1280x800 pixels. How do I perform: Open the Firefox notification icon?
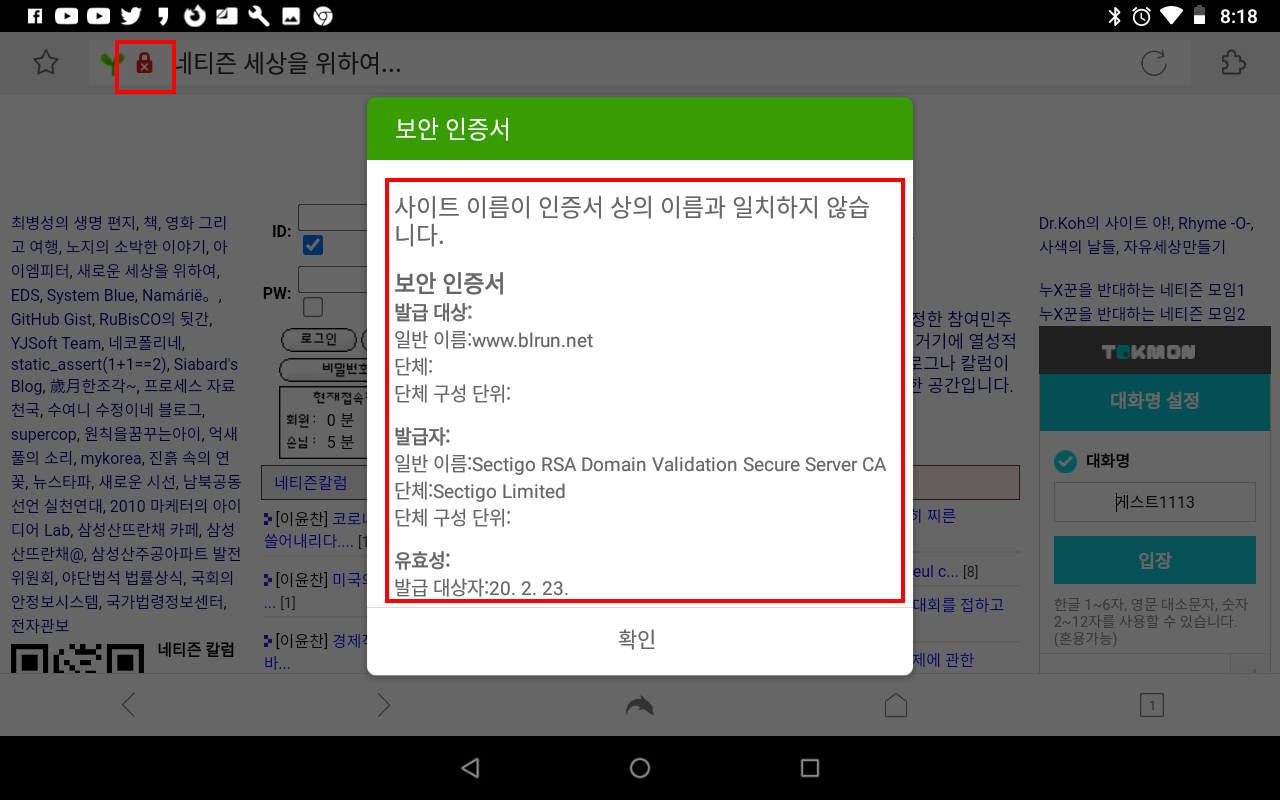pyautogui.click(x=195, y=16)
